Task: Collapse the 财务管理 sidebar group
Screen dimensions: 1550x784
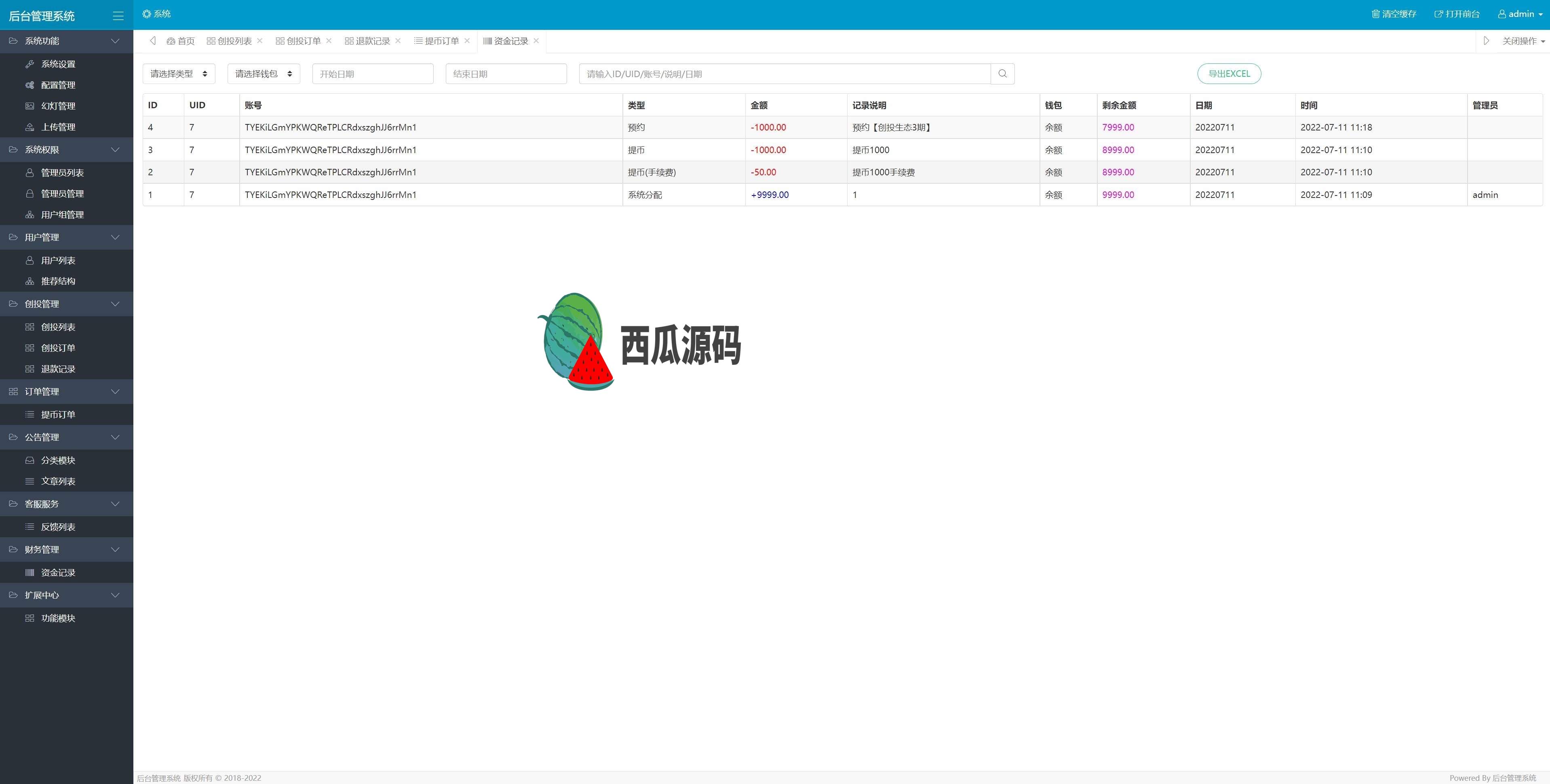Action: click(x=66, y=549)
